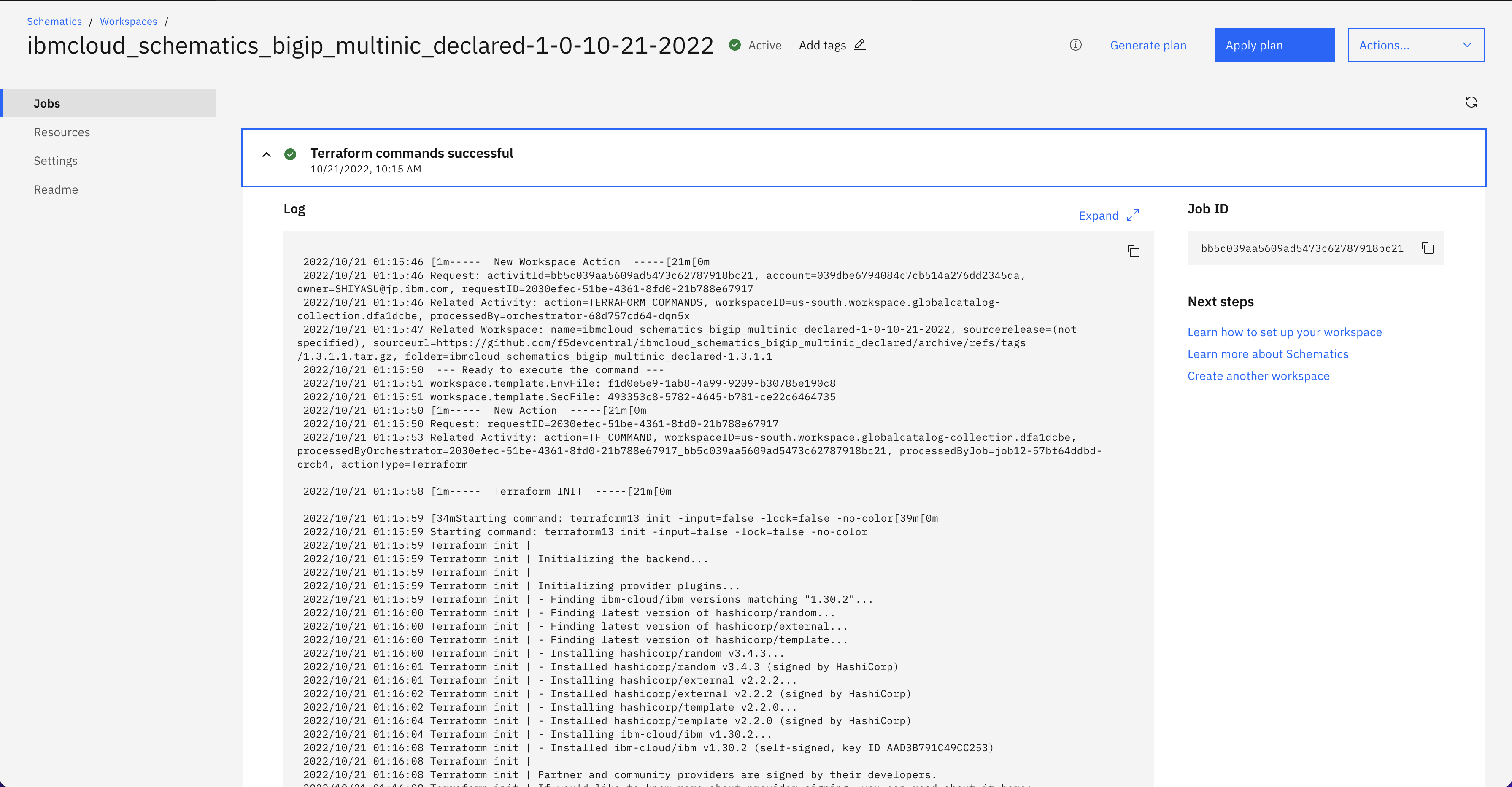1512x787 pixels.
Task: Click the Add tags pencil icon
Action: point(860,45)
